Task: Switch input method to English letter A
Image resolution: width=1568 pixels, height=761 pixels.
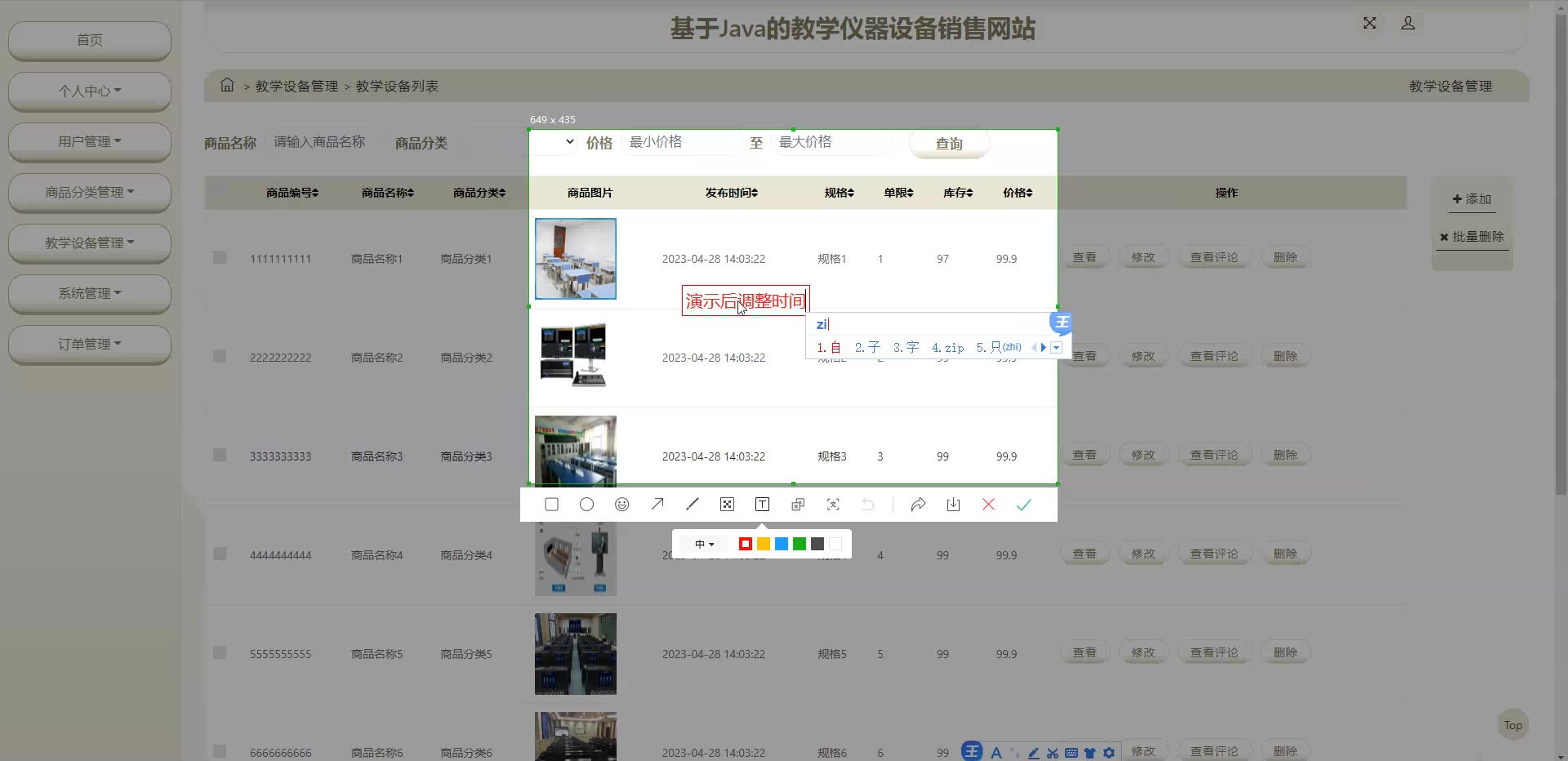Action: click(x=996, y=753)
